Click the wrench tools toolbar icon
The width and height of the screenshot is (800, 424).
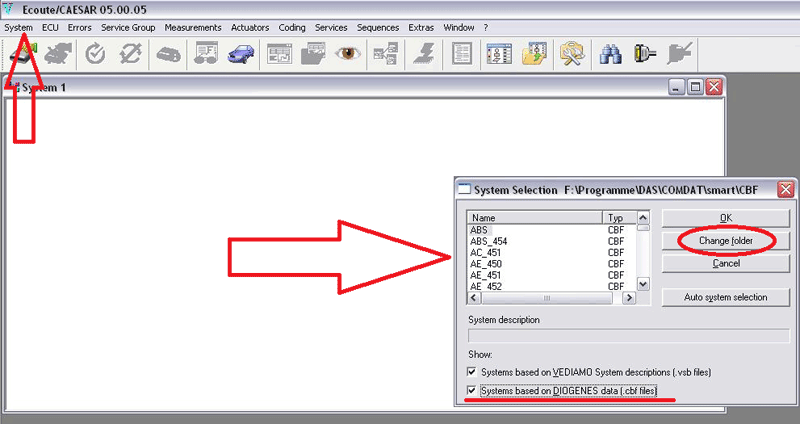[x=571, y=54]
